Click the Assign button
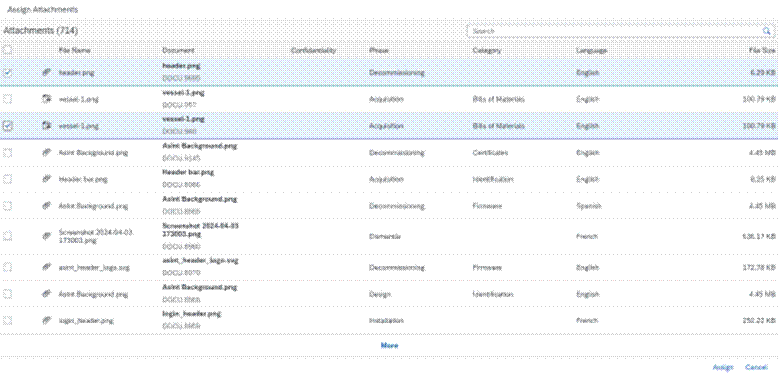778x376 pixels. point(722,367)
